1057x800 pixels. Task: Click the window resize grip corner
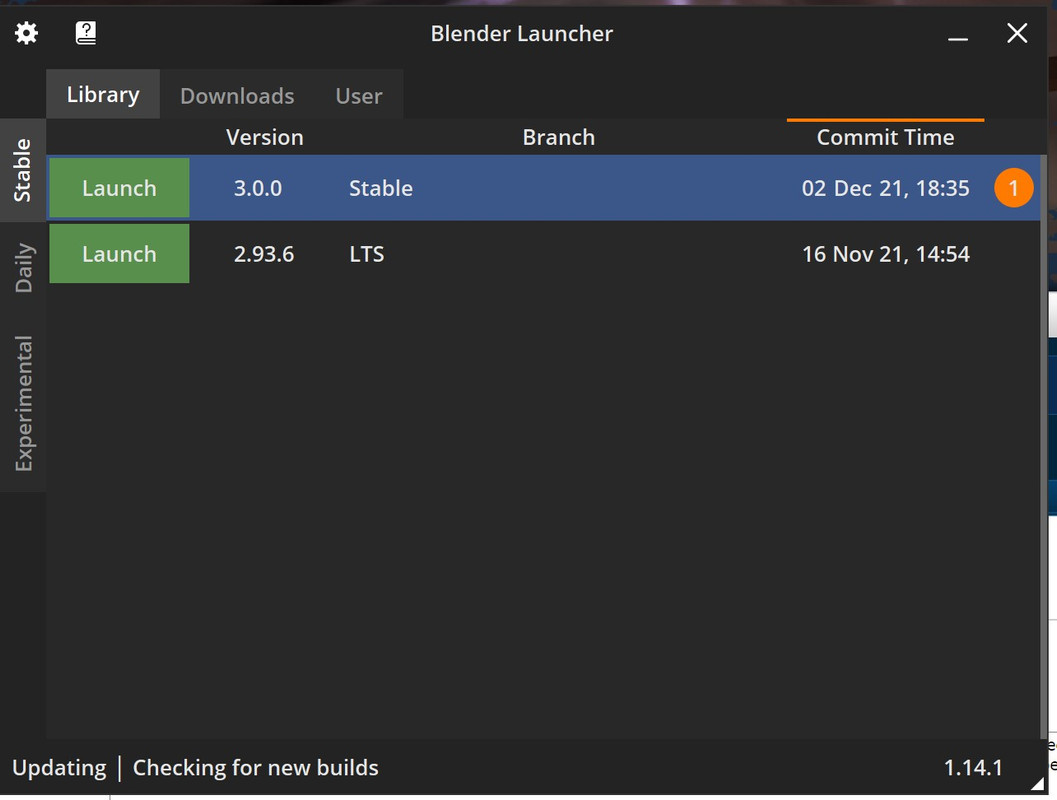point(1039,783)
